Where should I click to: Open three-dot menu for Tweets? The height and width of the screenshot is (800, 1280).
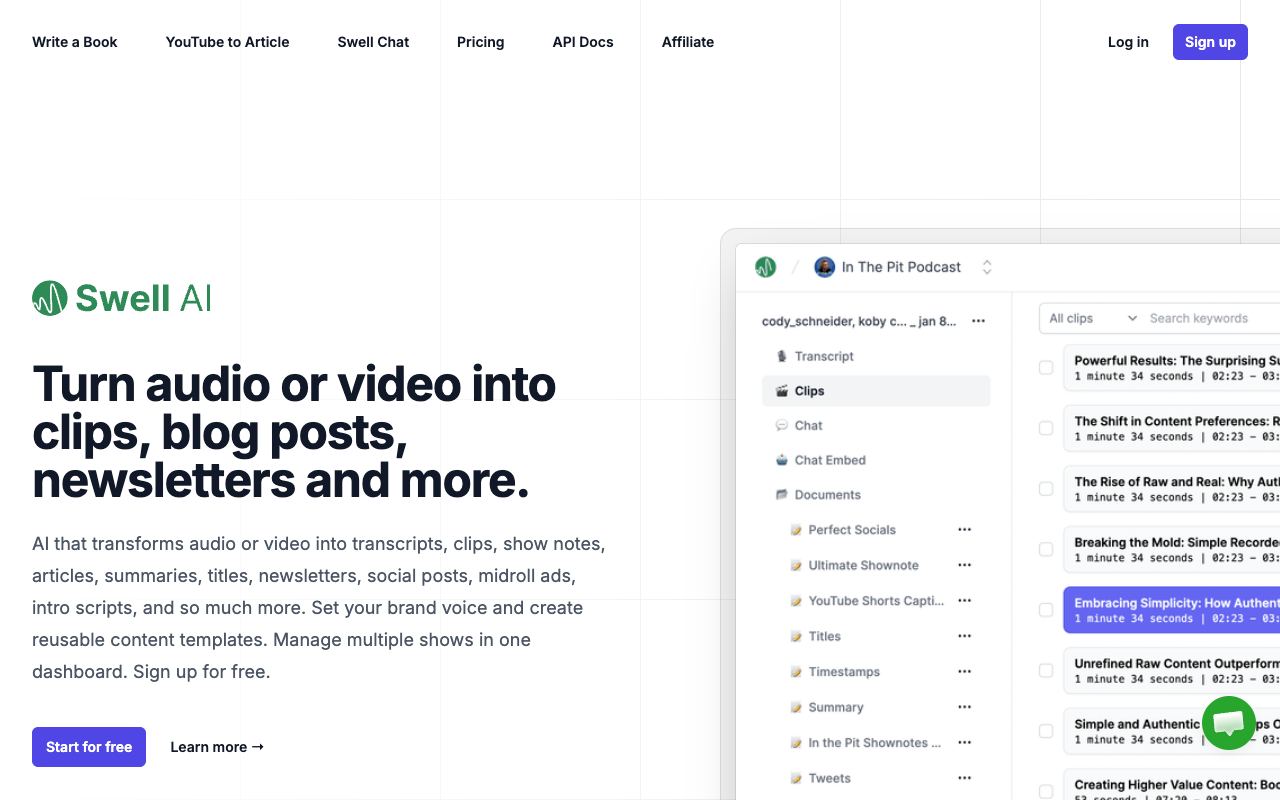point(965,778)
